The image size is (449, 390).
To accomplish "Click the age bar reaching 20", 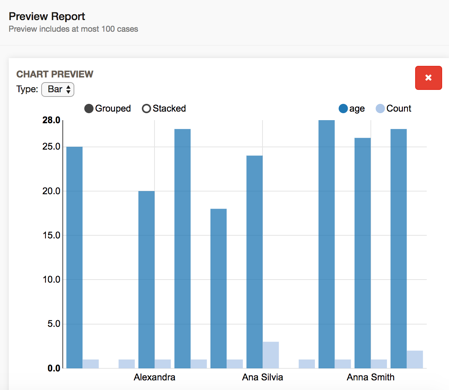I will pos(147,280).
